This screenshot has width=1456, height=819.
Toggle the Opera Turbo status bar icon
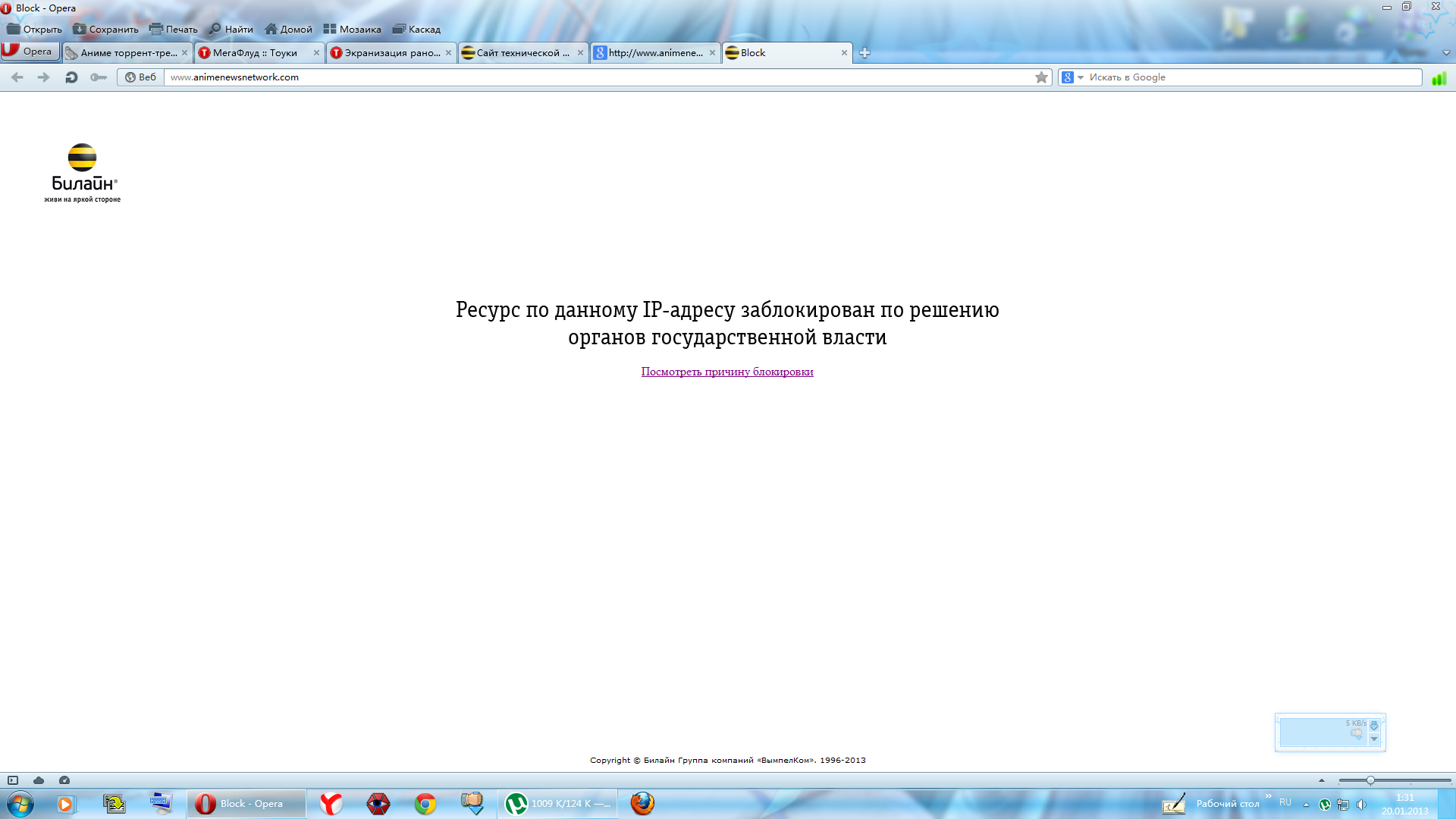(x=64, y=780)
